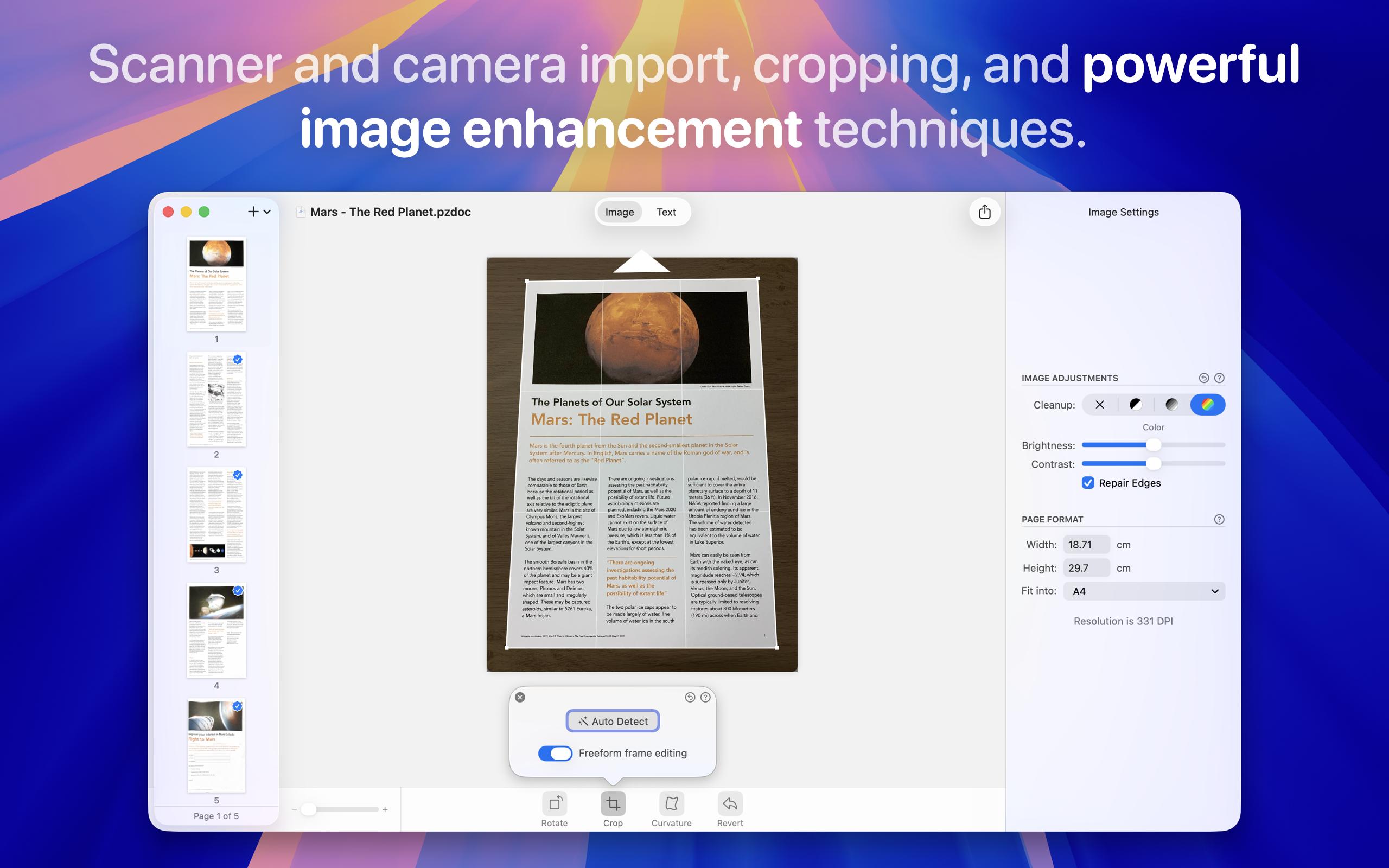
Task: Toggle selection checkmark on page 2 thumbnail
Action: (238, 359)
